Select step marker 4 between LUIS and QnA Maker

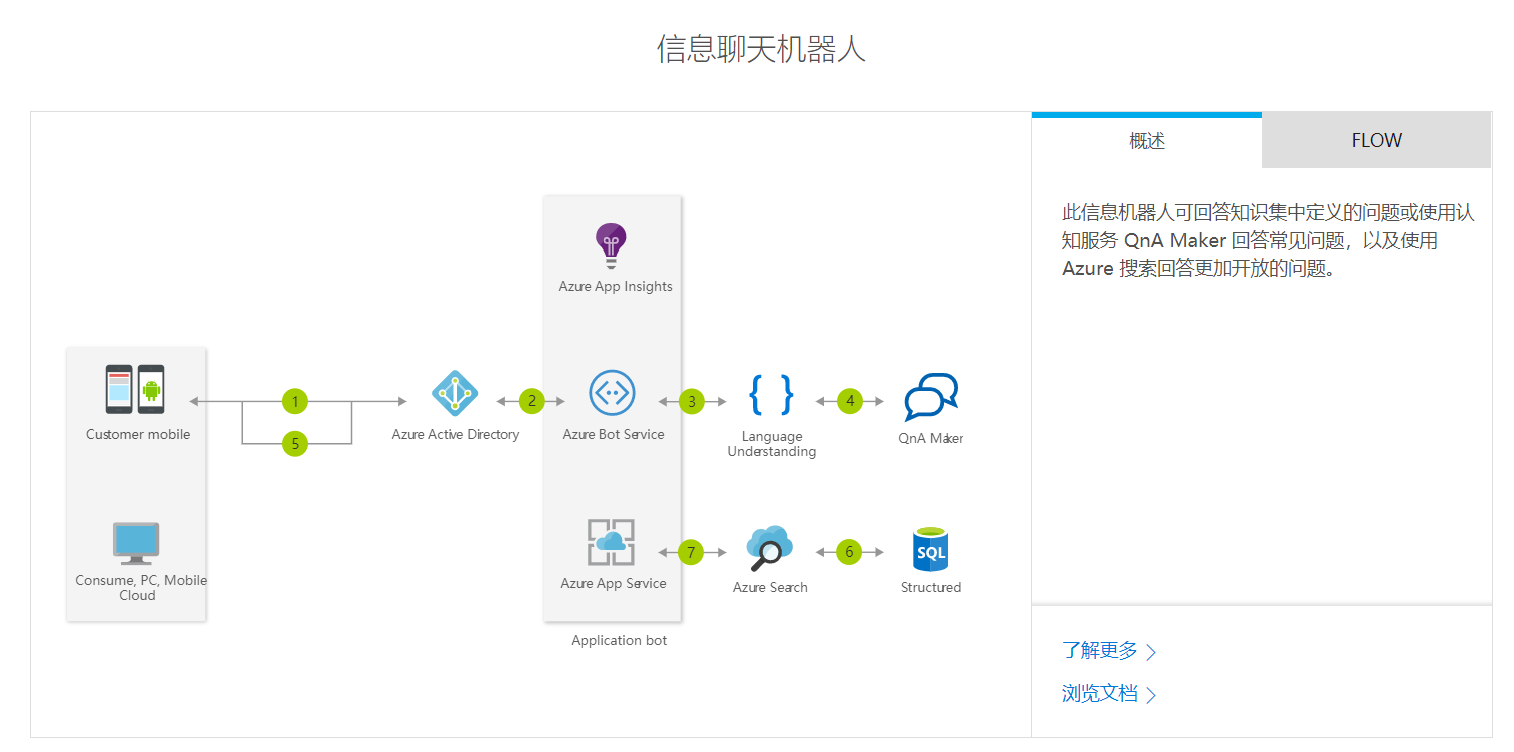tap(850, 400)
